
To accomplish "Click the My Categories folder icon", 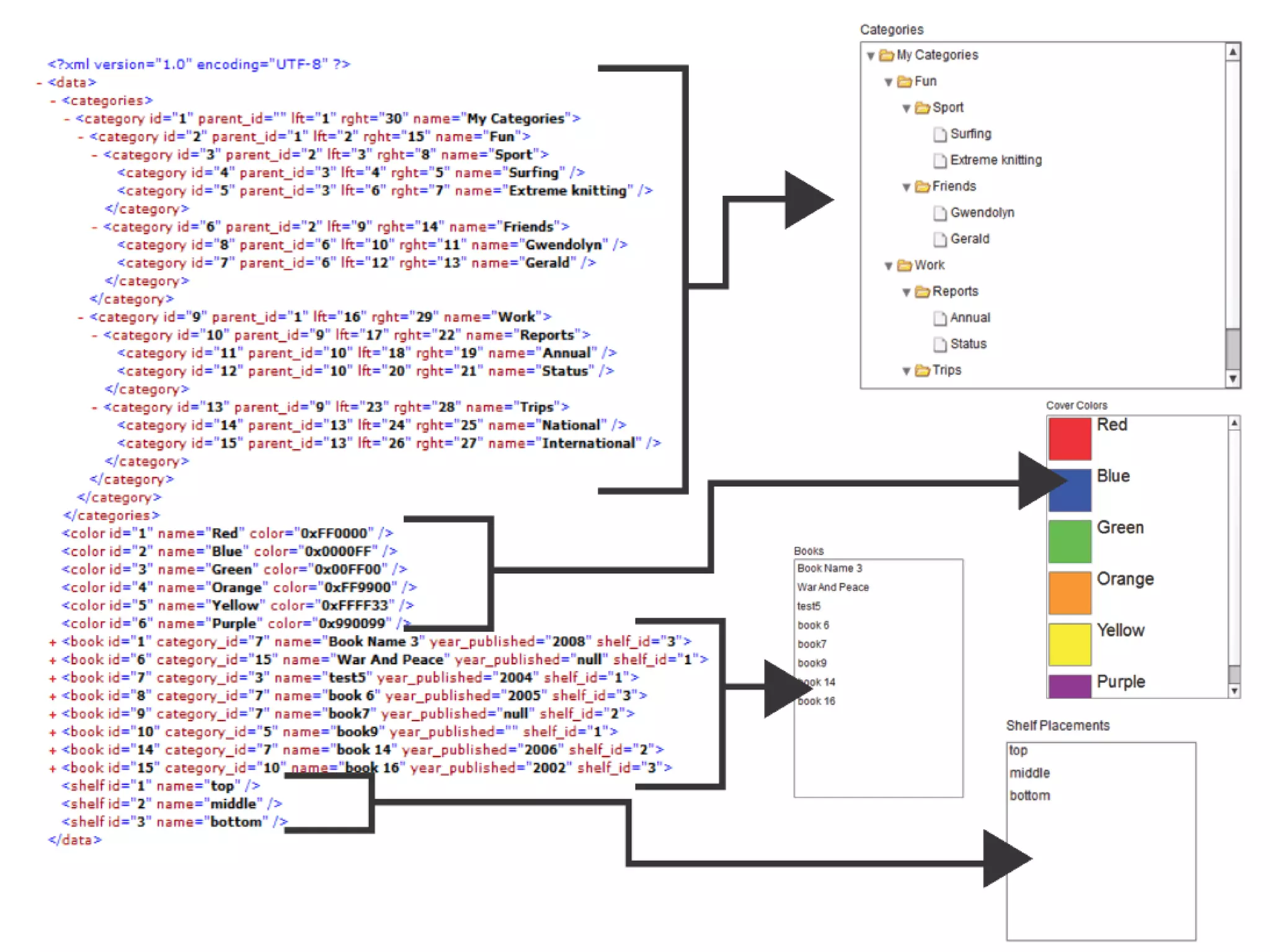I will click(x=886, y=56).
